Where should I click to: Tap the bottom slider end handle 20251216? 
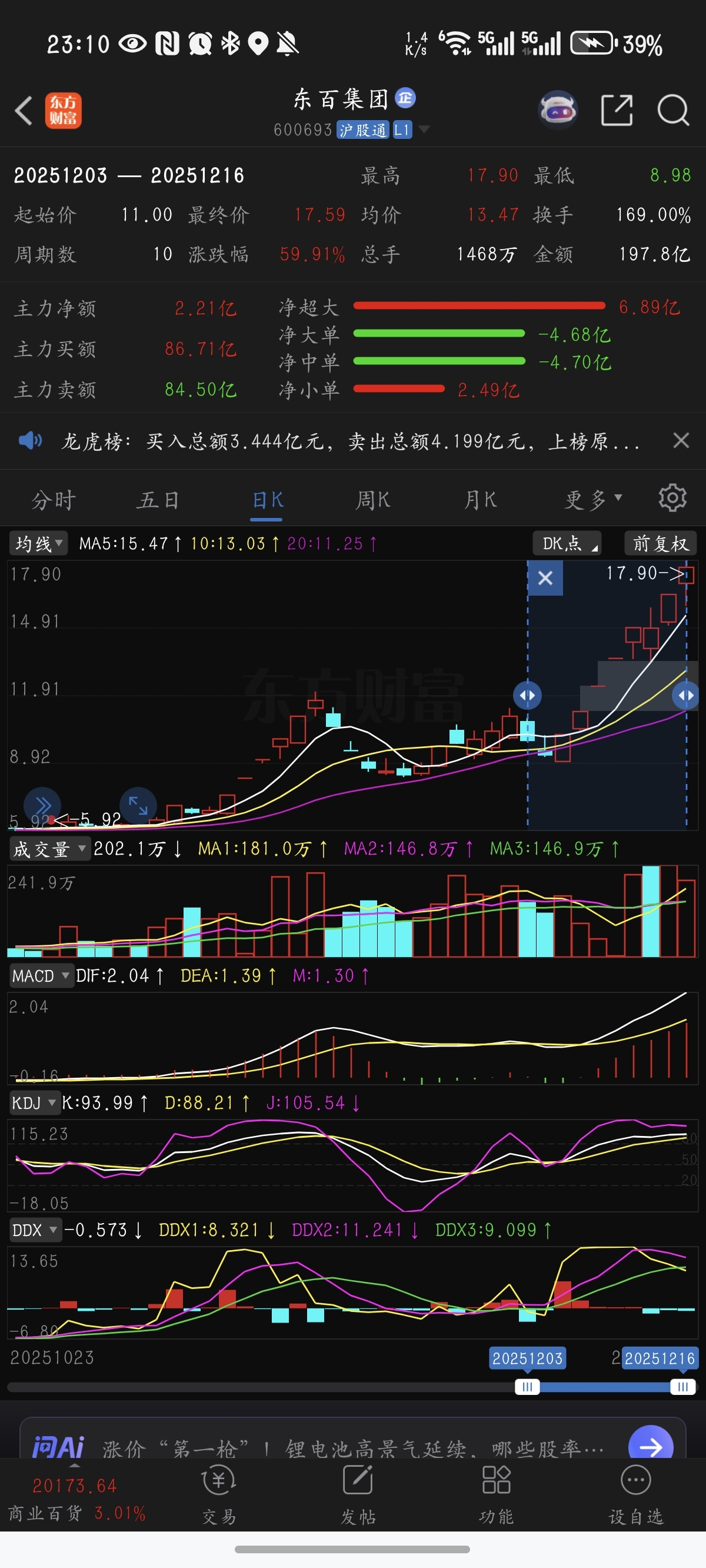tap(683, 1387)
